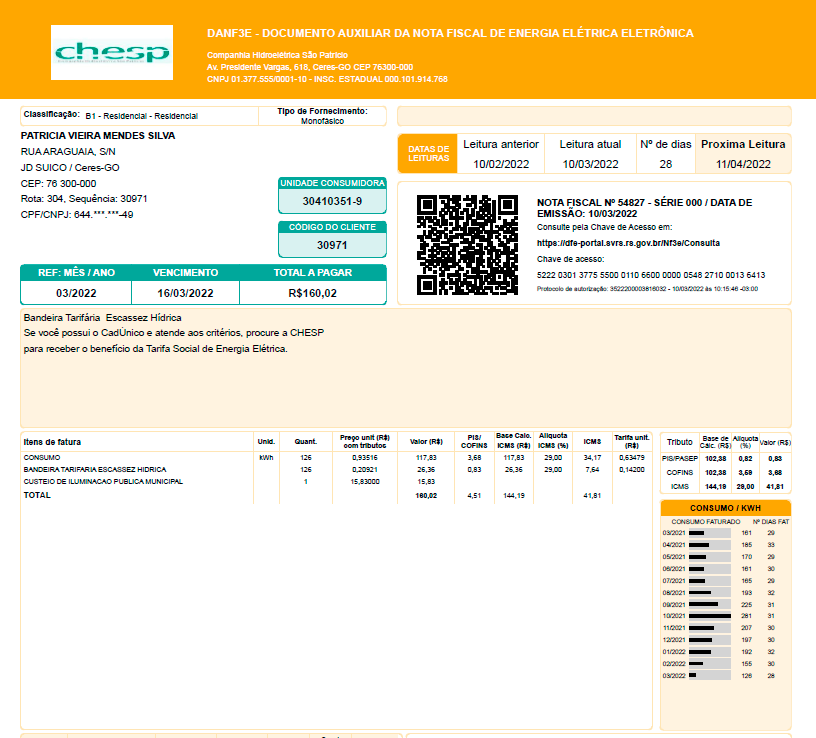The image size is (816, 738).
Task: Select the Bandeira Tarifaria Escassez Hidrica row
Action: [x=95, y=469]
